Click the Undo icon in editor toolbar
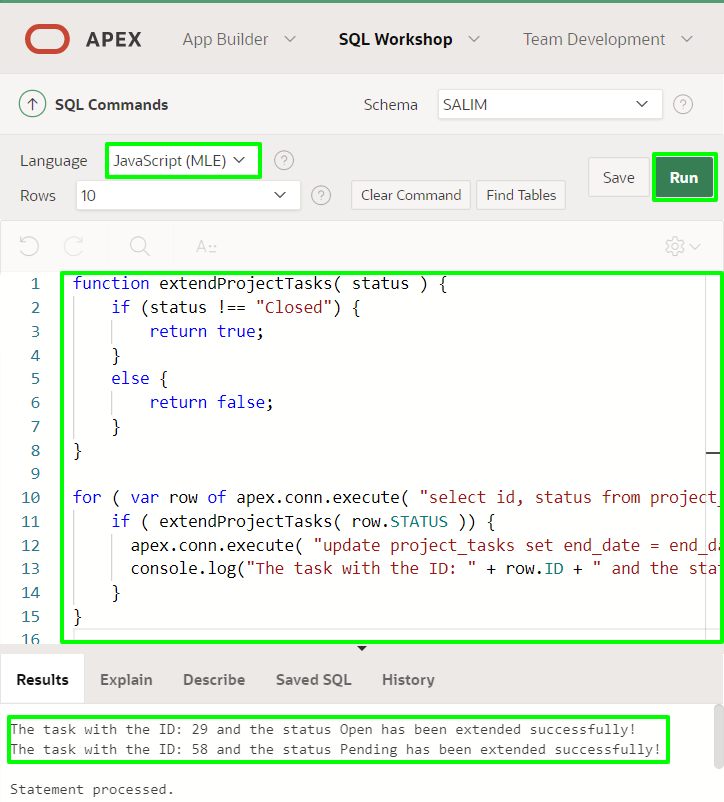The image size is (724, 802). 29,246
